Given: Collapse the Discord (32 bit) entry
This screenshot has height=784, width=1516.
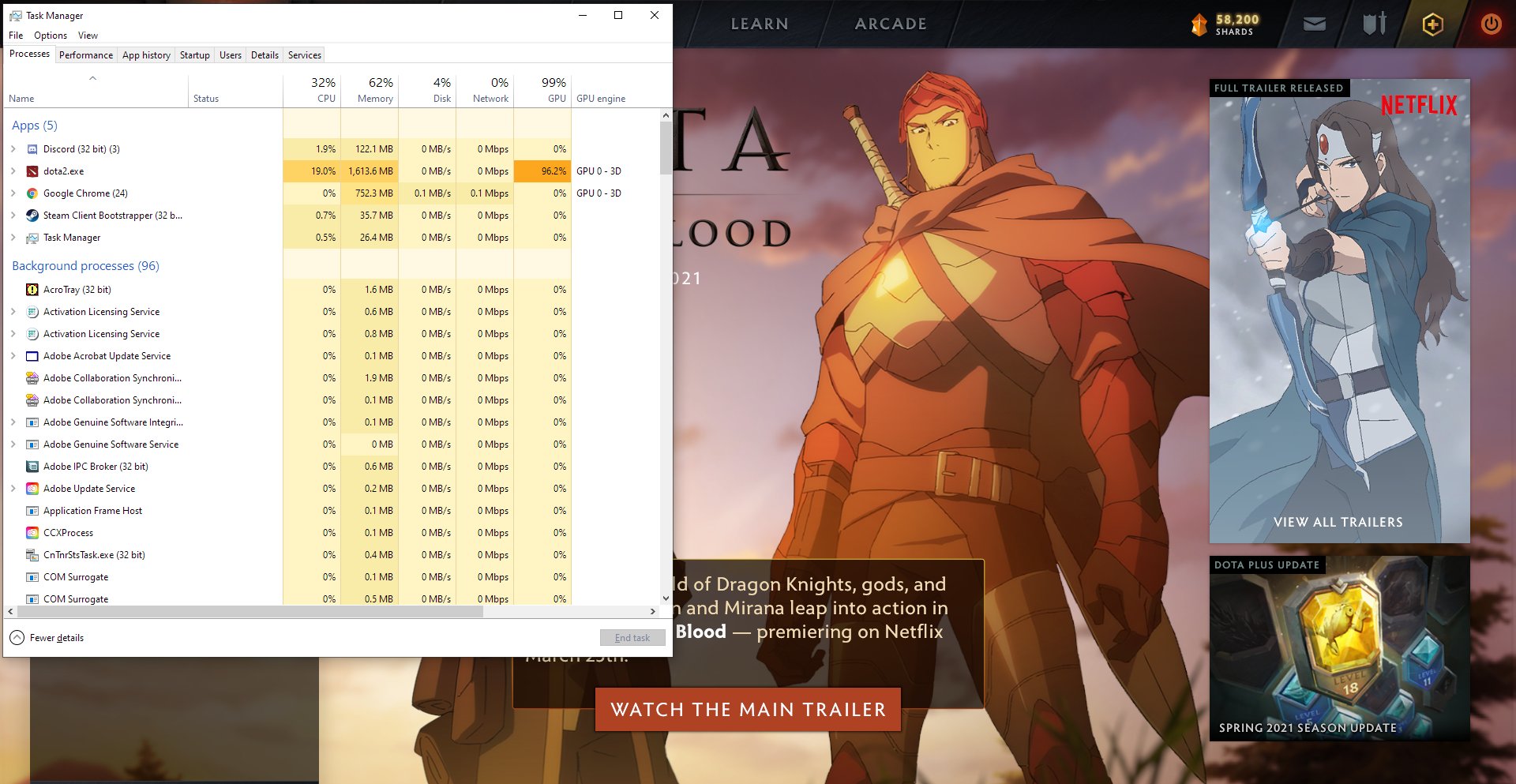Looking at the screenshot, I should click(13, 148).
